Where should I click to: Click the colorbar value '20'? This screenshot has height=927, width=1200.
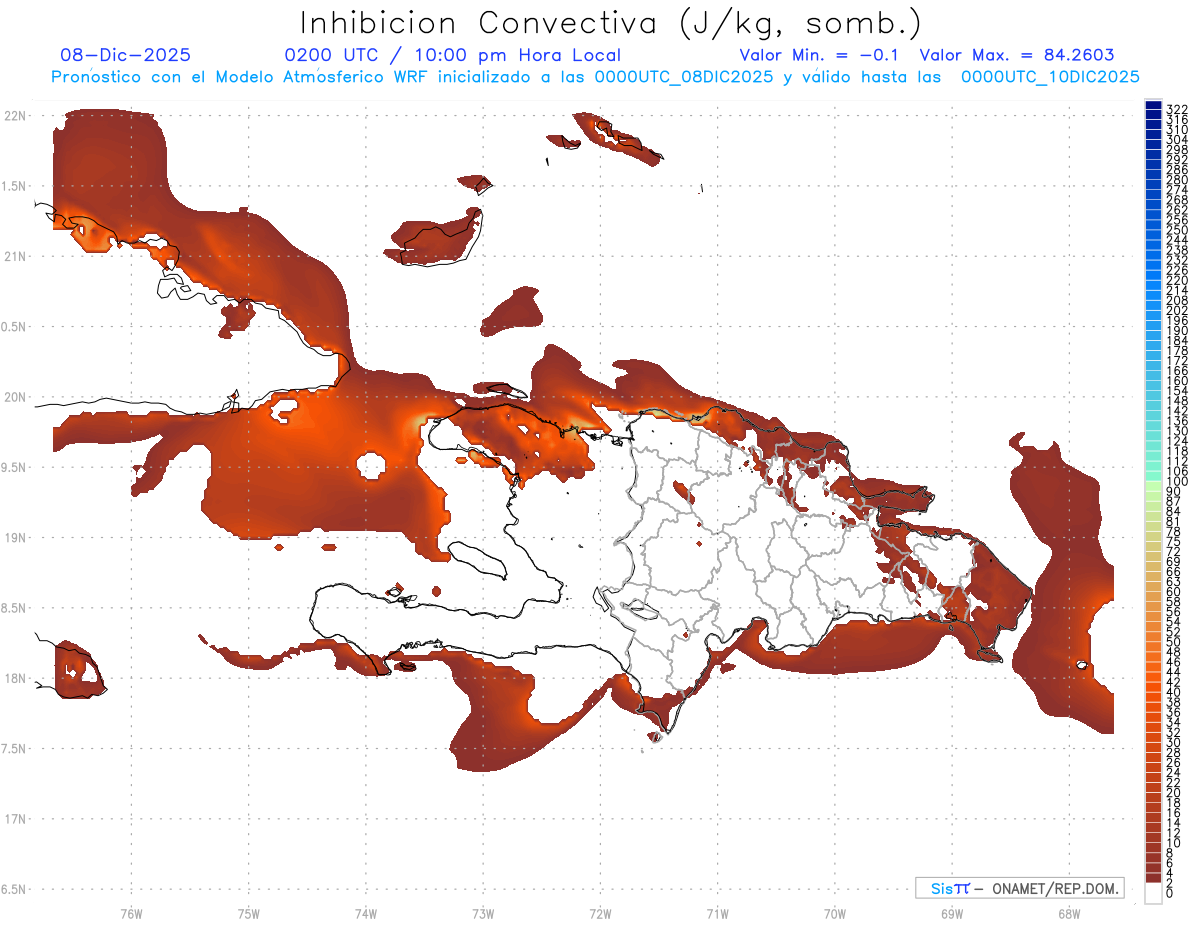1174,792
